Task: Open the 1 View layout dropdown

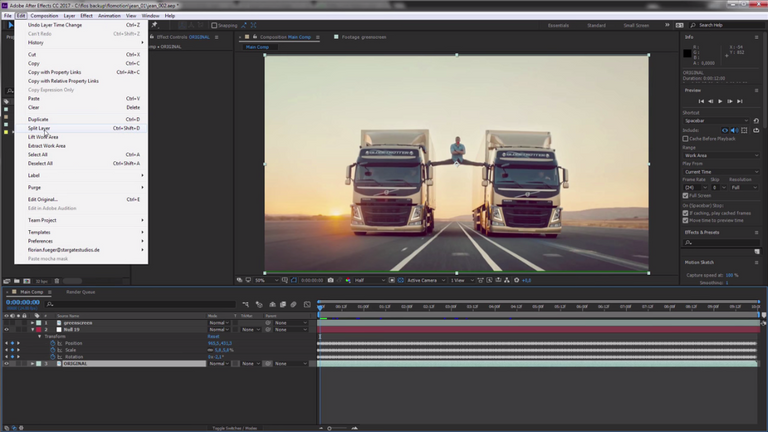Action: pyautogui.click(x=461, y=280)
